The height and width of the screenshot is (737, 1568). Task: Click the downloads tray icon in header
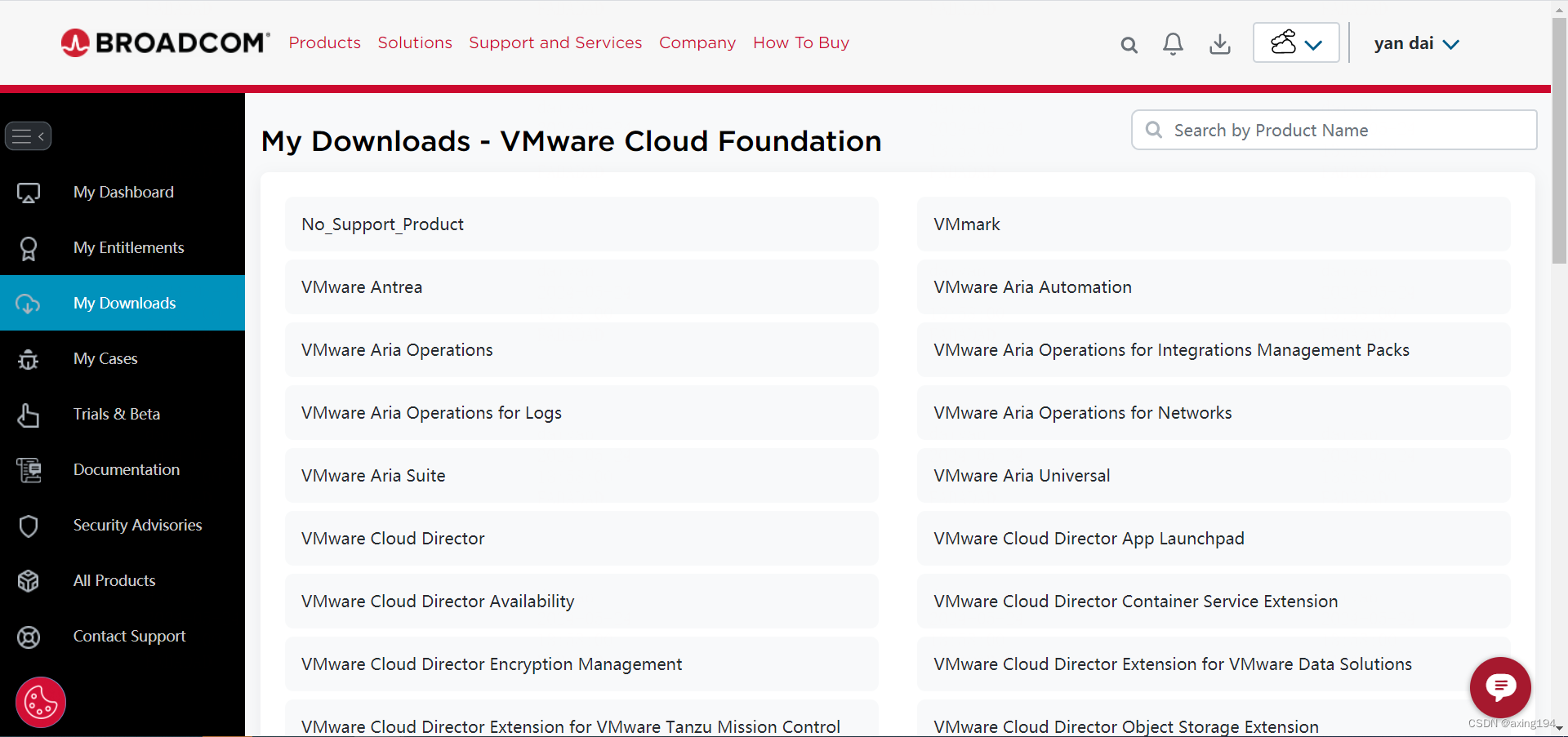[x=1220, y=44]
